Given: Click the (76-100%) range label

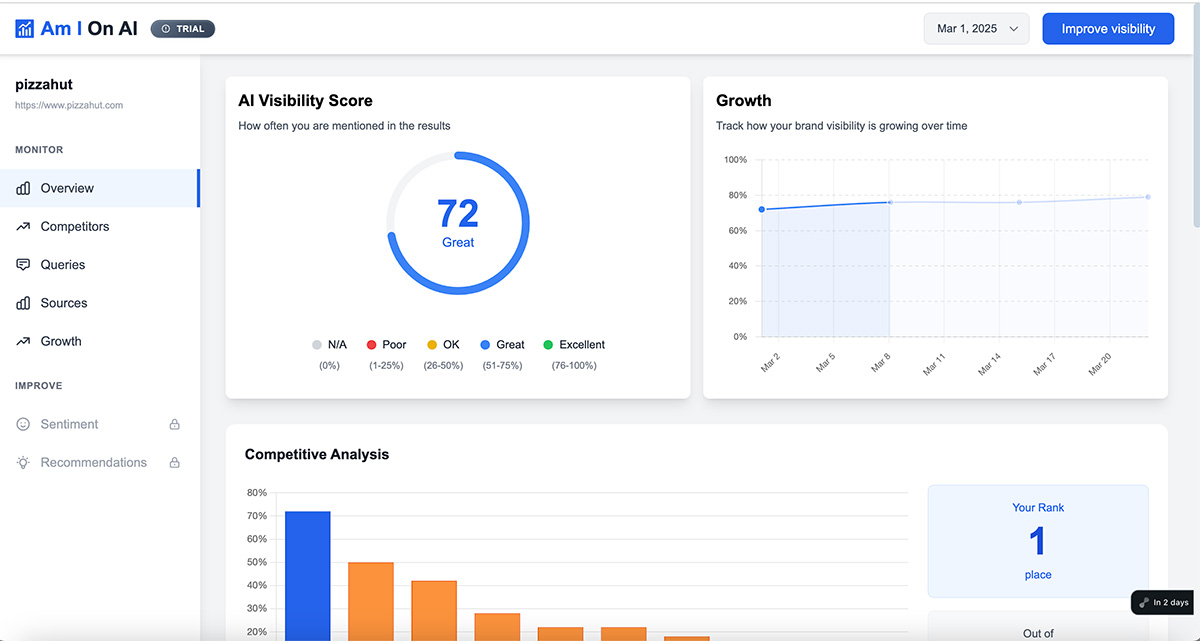Looking at the screenshot, I should pyautogui.click(x=574, y=365).
